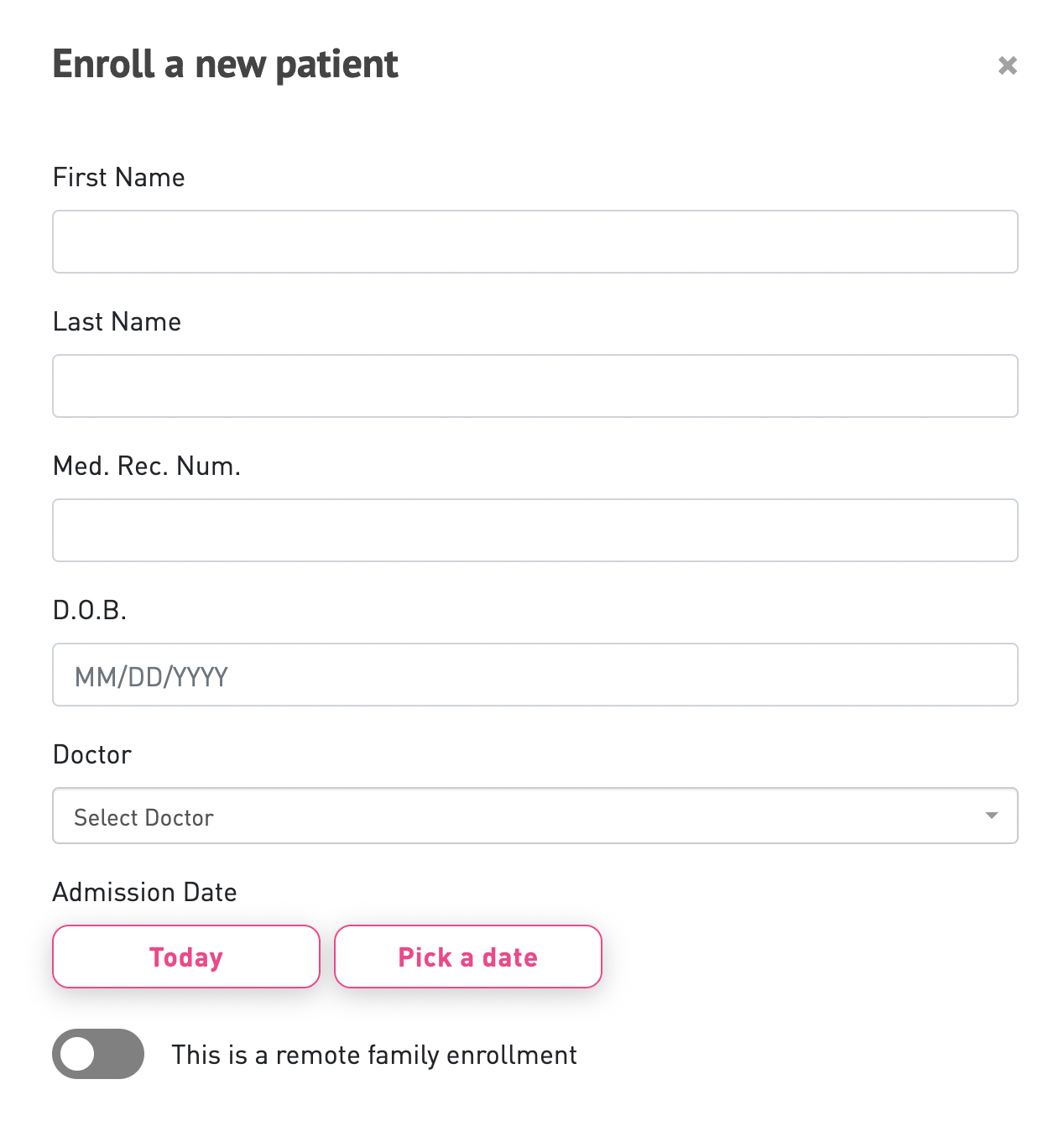The image size is (1064, 1121).
Task: Select the Med. Rec. Num. field
Action: coord(535,530)
